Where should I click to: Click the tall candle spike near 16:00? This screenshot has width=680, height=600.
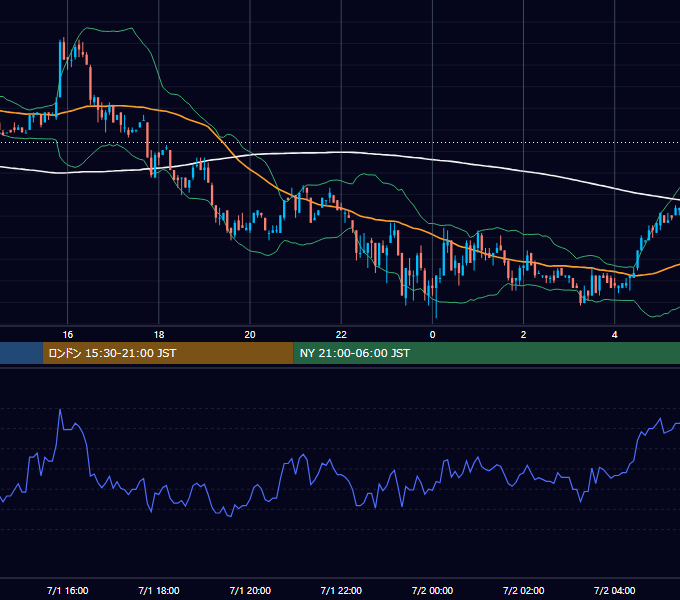click(x=60, y=69)
